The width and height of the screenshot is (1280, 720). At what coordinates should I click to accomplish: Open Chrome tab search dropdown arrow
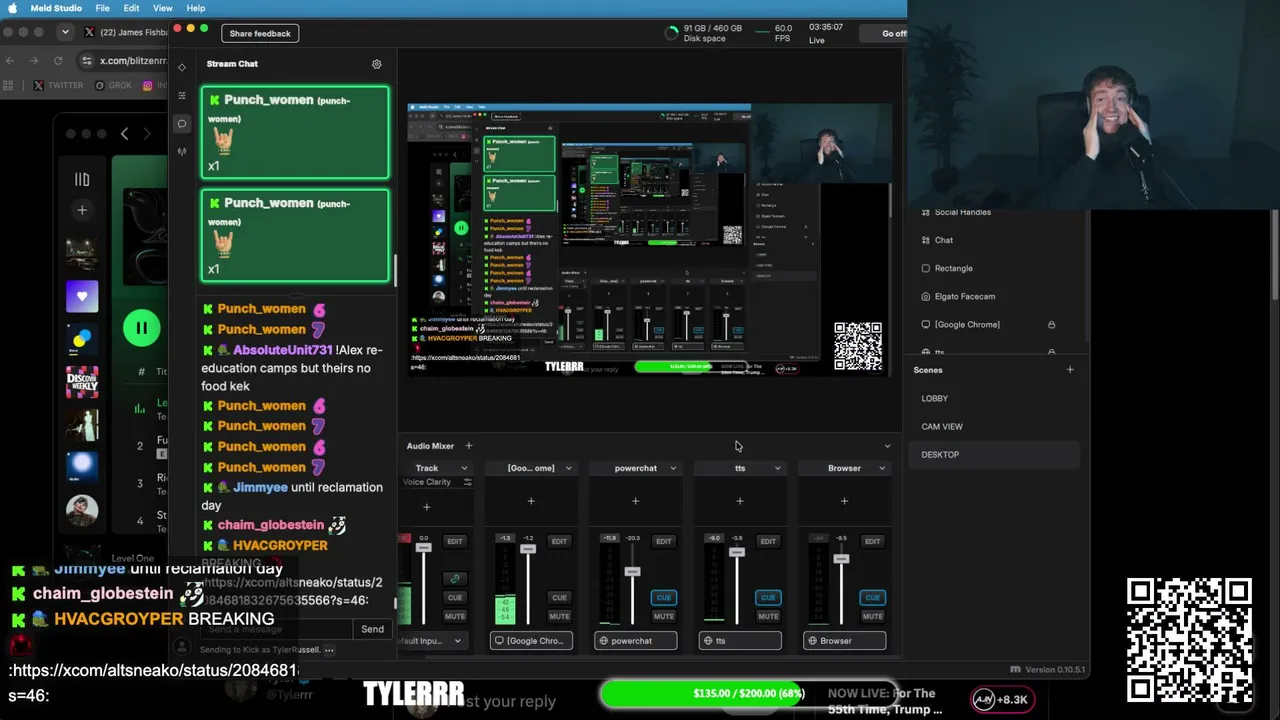pyautogui.click(x=65, y=32)
